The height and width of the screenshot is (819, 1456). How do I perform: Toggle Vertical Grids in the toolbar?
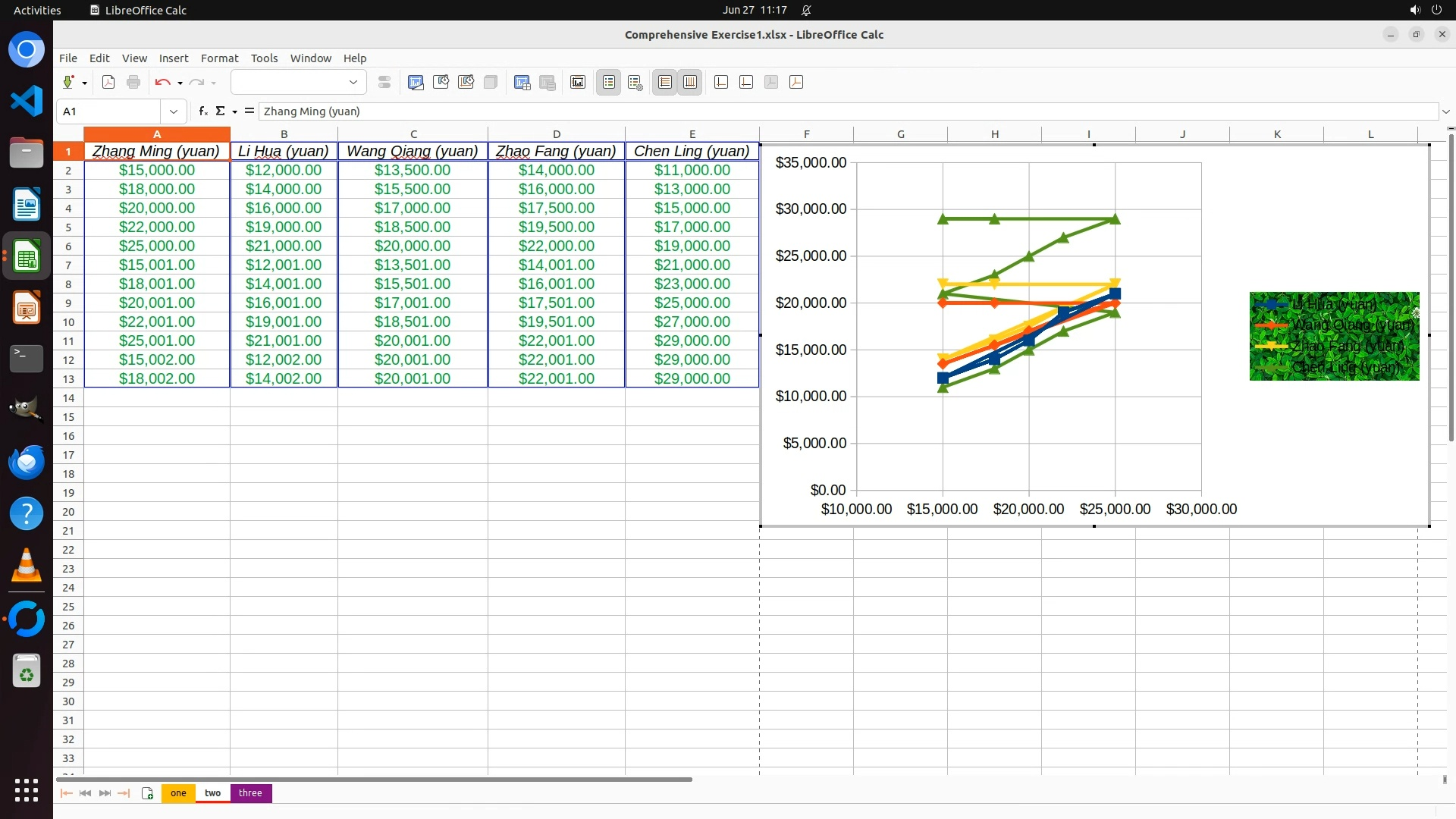point(690,83)
